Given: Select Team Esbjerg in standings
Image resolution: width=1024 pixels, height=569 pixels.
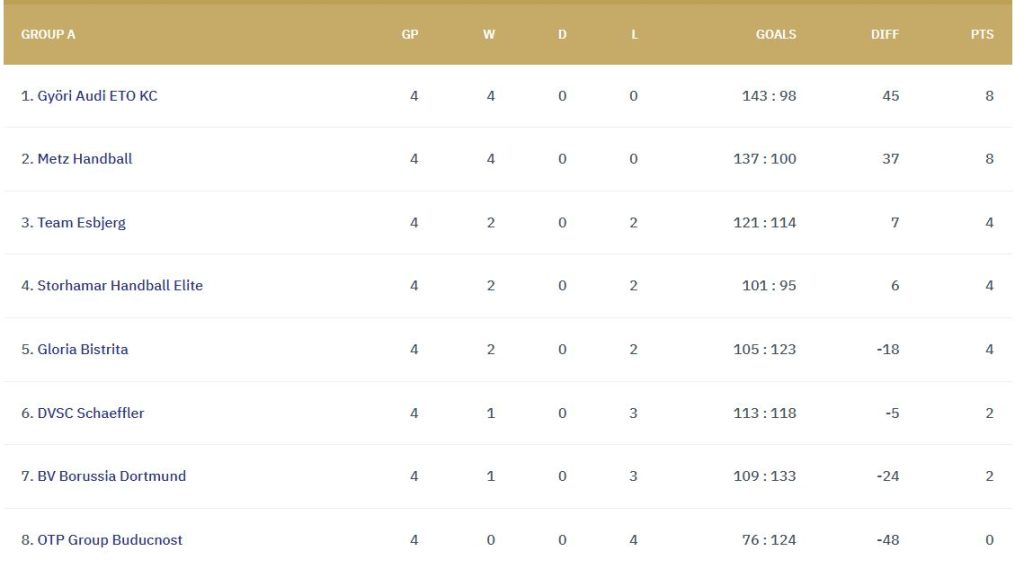Looking at the screenshot, I should click(81, 223).
